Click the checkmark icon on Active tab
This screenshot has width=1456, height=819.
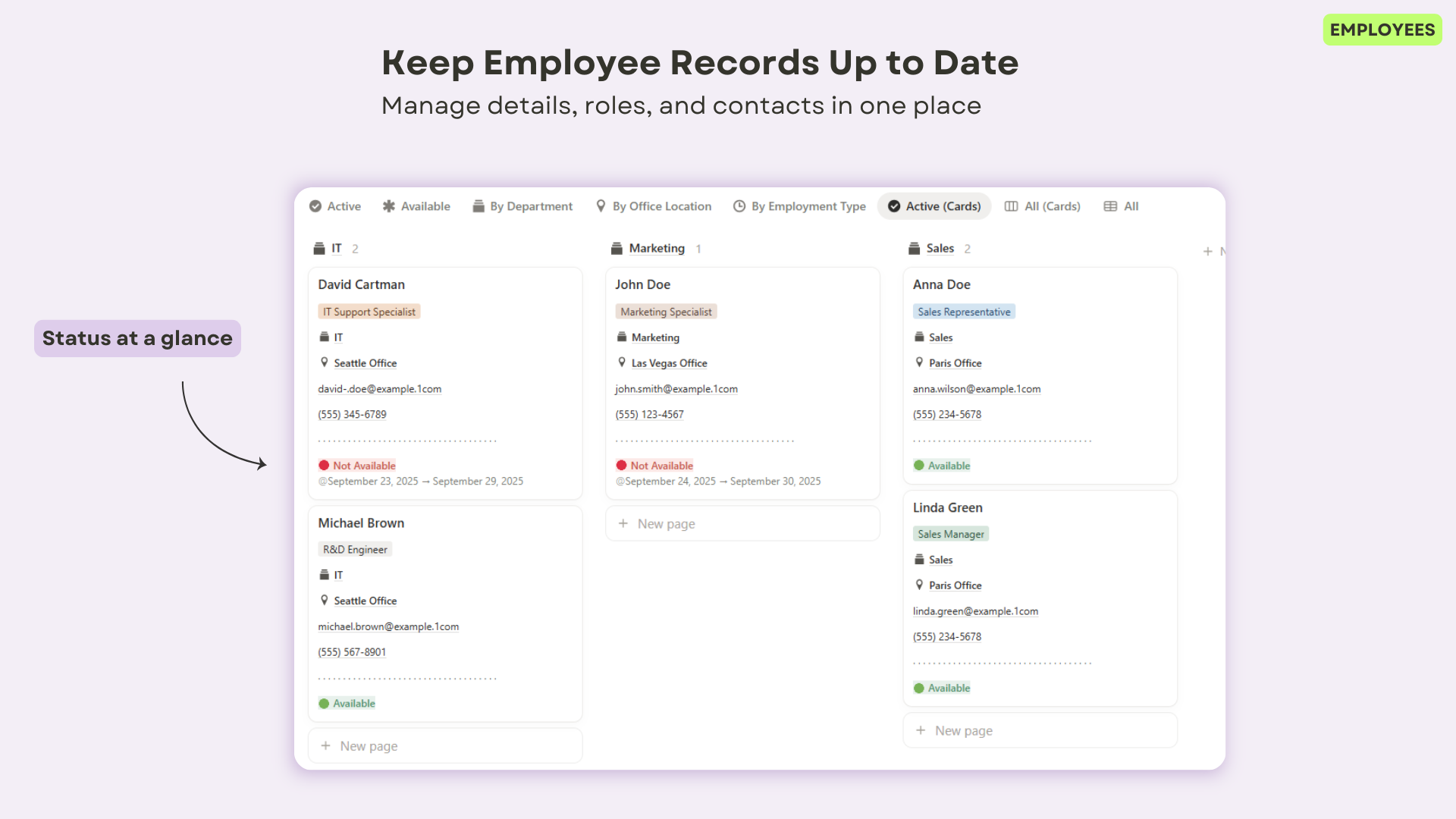coord(315,206)
